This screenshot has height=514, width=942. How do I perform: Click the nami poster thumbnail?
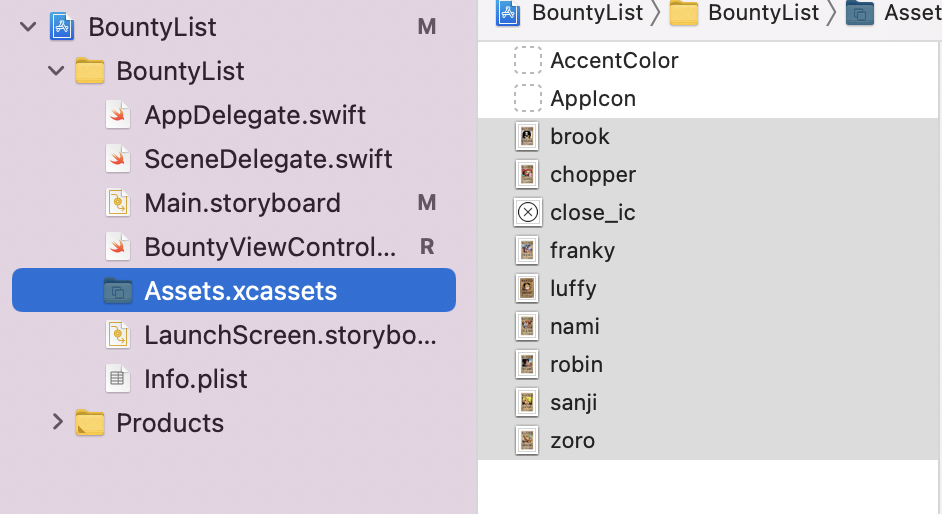pyautogui.click(x=527, y=326)
